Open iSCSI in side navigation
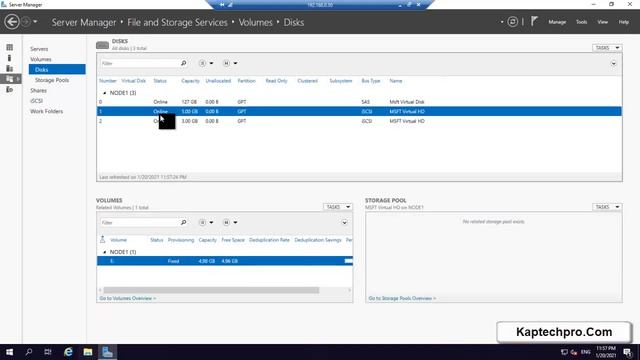This screenshot has width=640, height=360. point(36,101)
